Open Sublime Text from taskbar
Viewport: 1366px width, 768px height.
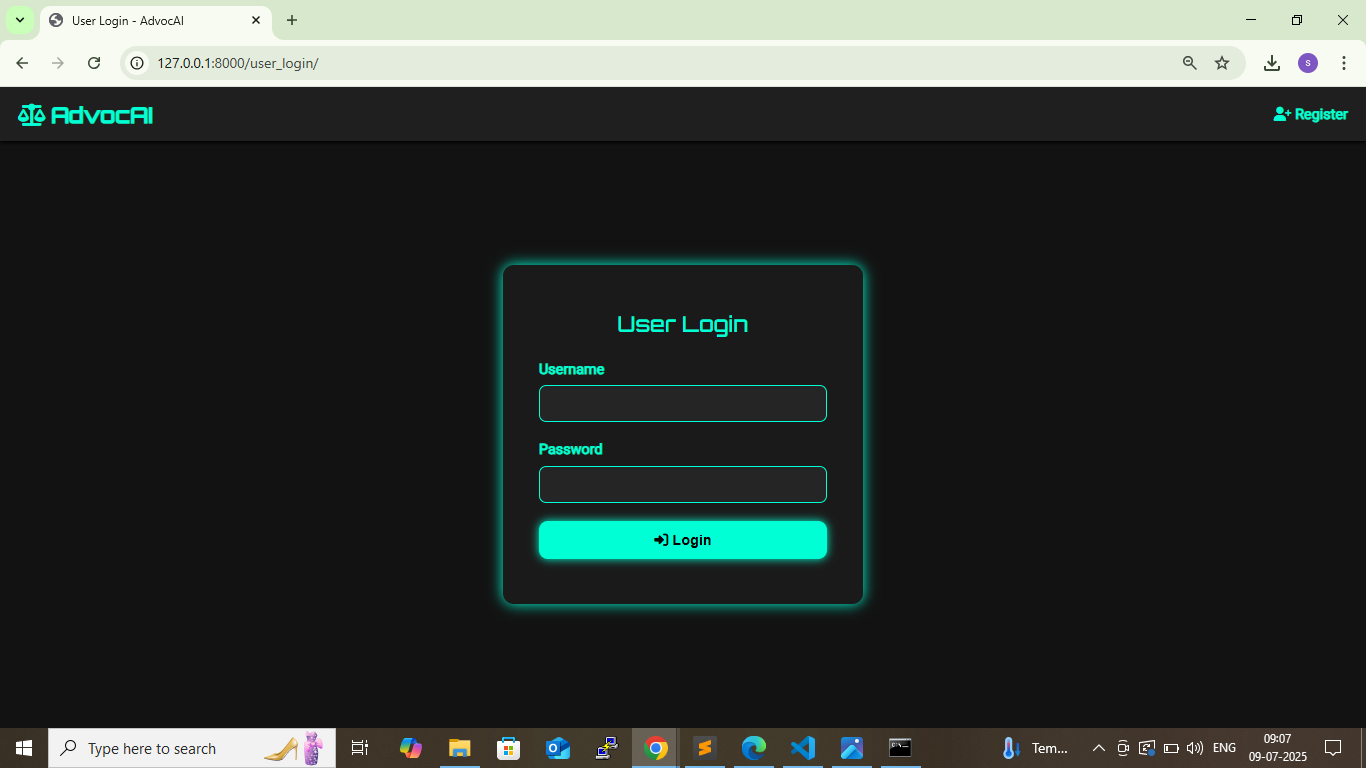point(704,748)
